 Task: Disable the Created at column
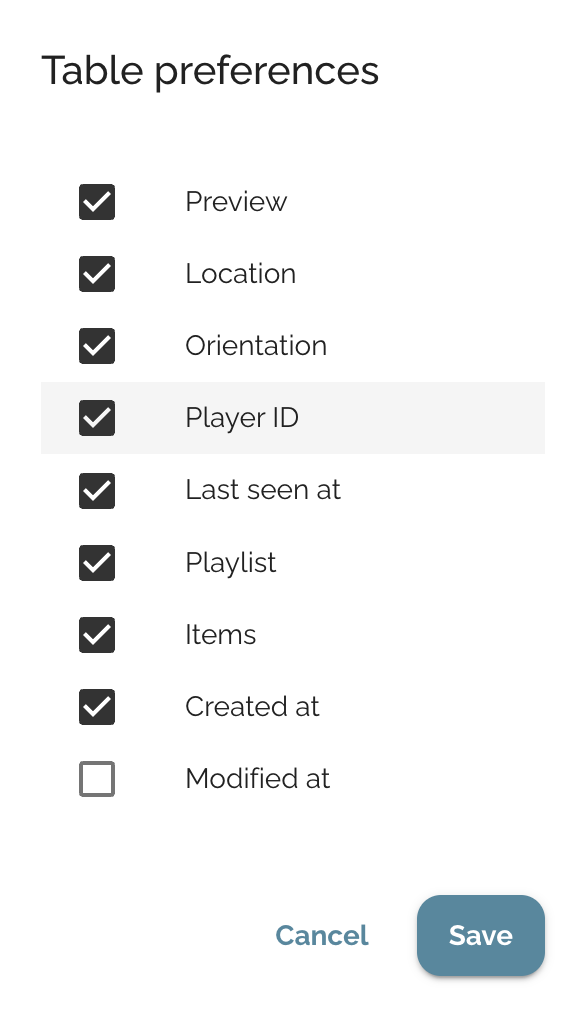click(x=97, y=707)
